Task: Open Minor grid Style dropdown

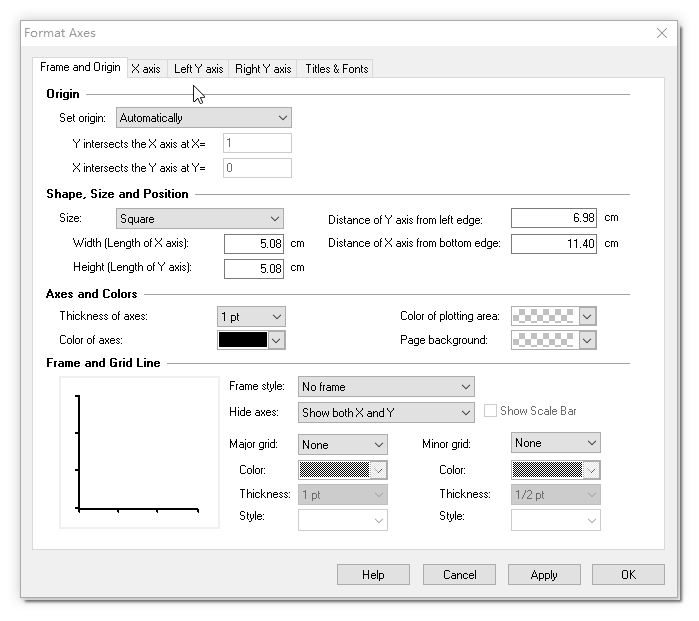Action: point(555,520)
